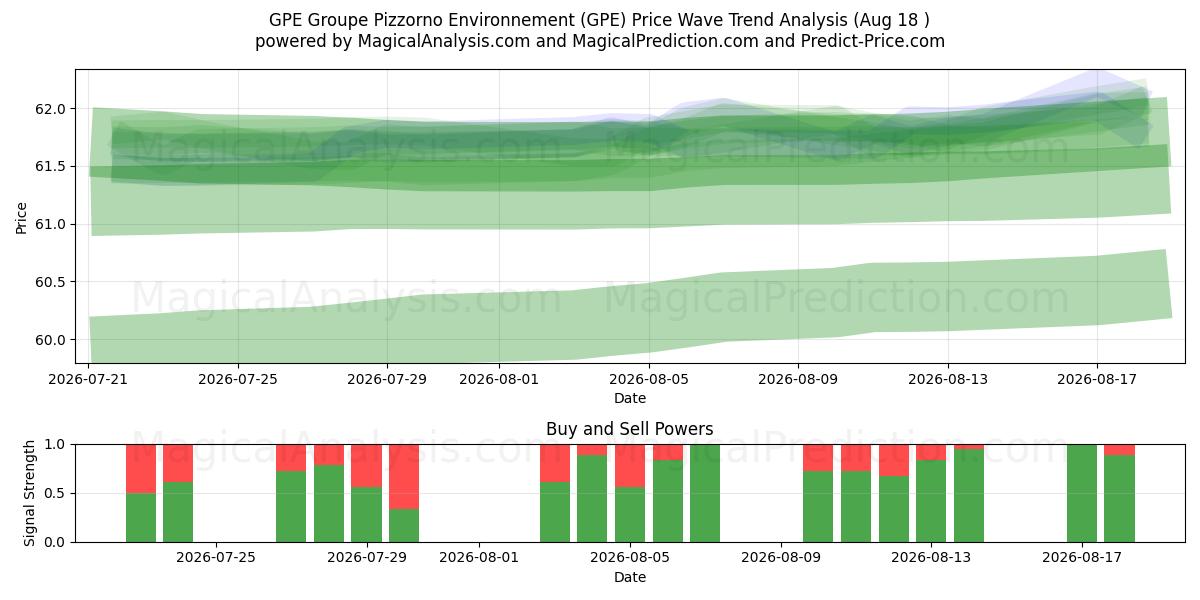The width and height of the screenshot is (1200, 600).
Task: Click the green bar section above 2026-08-13 tick
Action: coord(931,501)
